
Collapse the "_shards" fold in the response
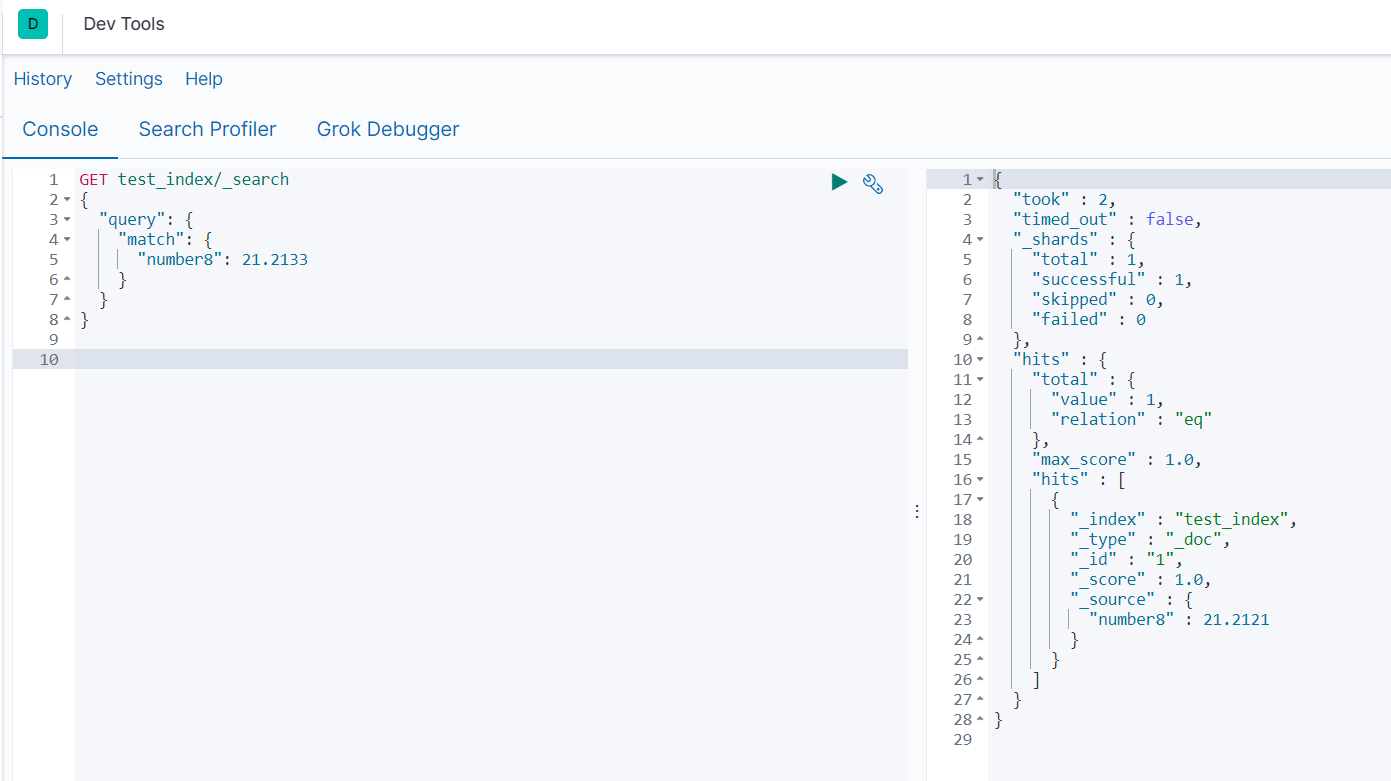(x=980, y=240)
